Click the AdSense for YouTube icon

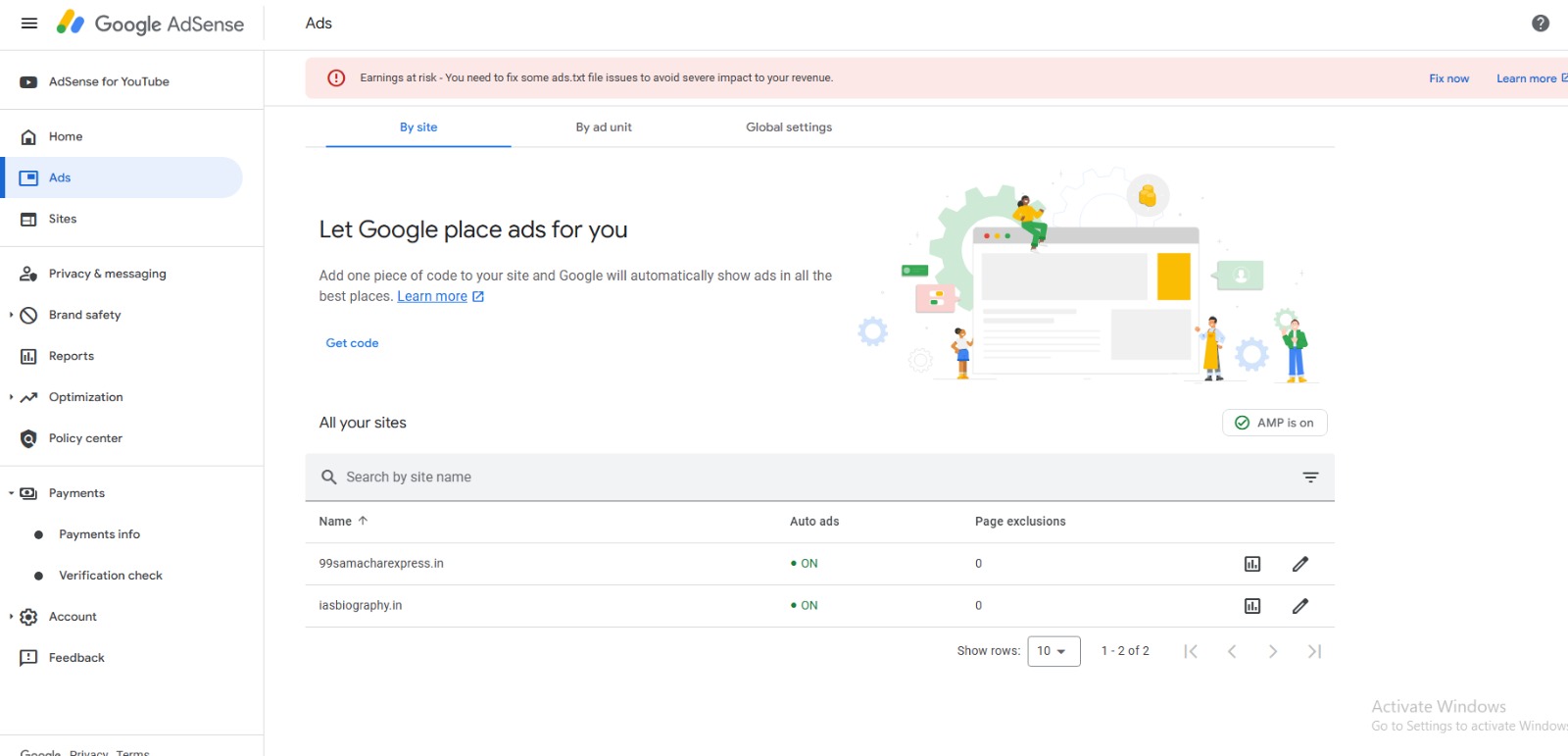[x=28, y=82]
